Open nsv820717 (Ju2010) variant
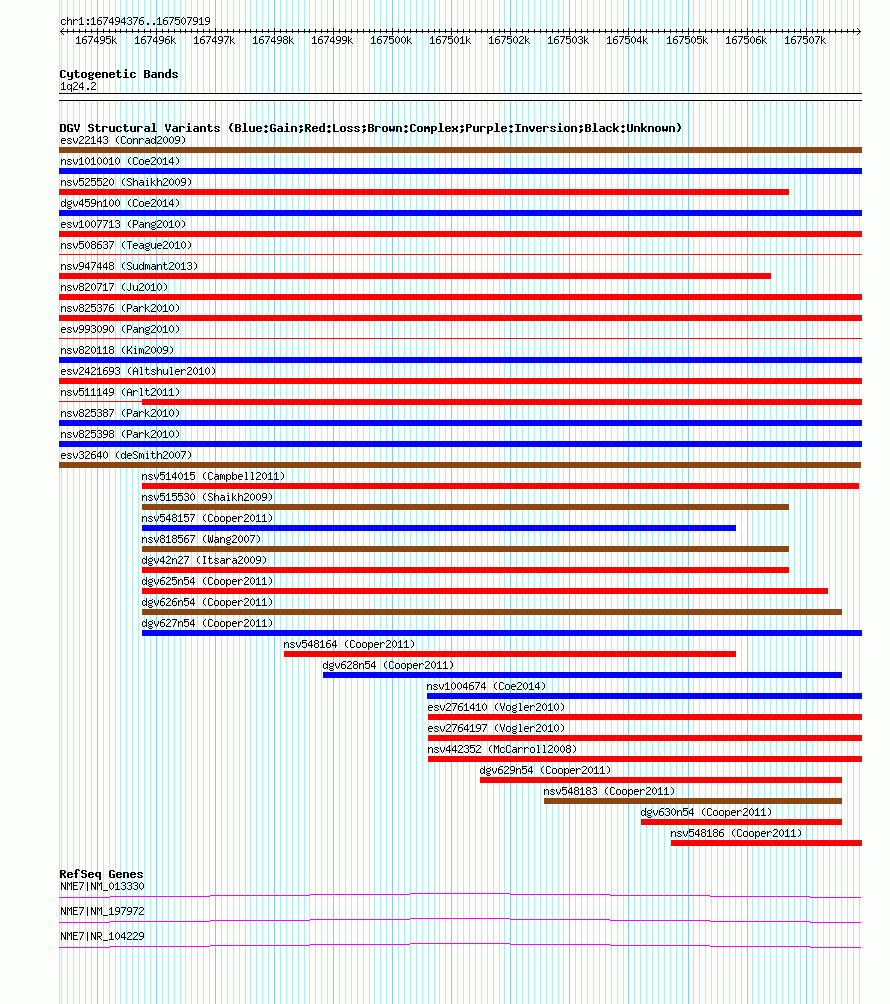Screen dimensions: 890x1004 tap(114, 287)
